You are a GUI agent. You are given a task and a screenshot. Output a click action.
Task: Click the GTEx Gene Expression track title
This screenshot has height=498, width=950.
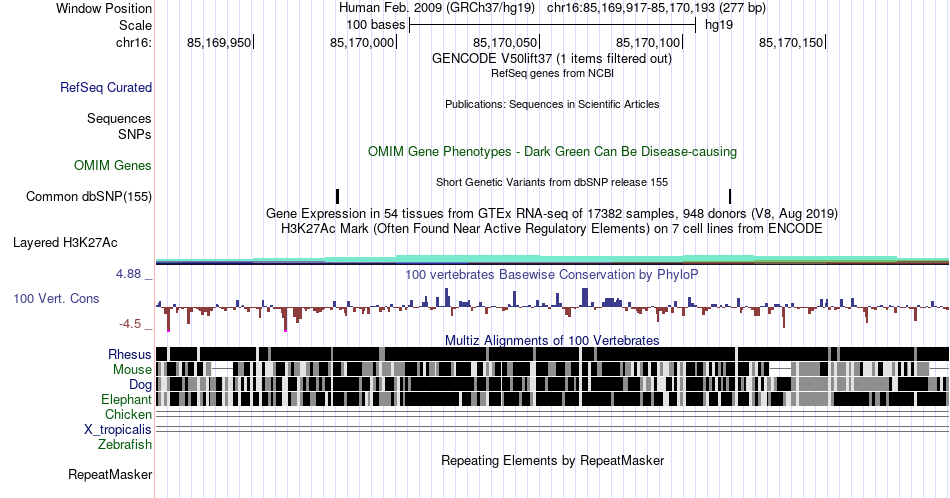(x=552, y=213)
